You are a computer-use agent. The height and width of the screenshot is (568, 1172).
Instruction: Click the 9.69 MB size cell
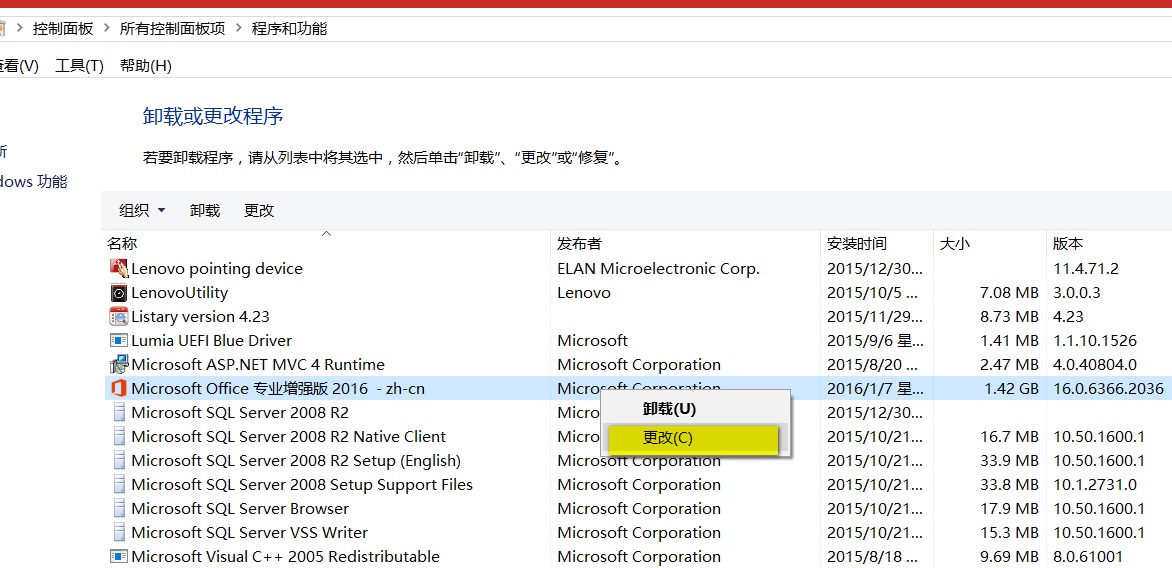1009,556
